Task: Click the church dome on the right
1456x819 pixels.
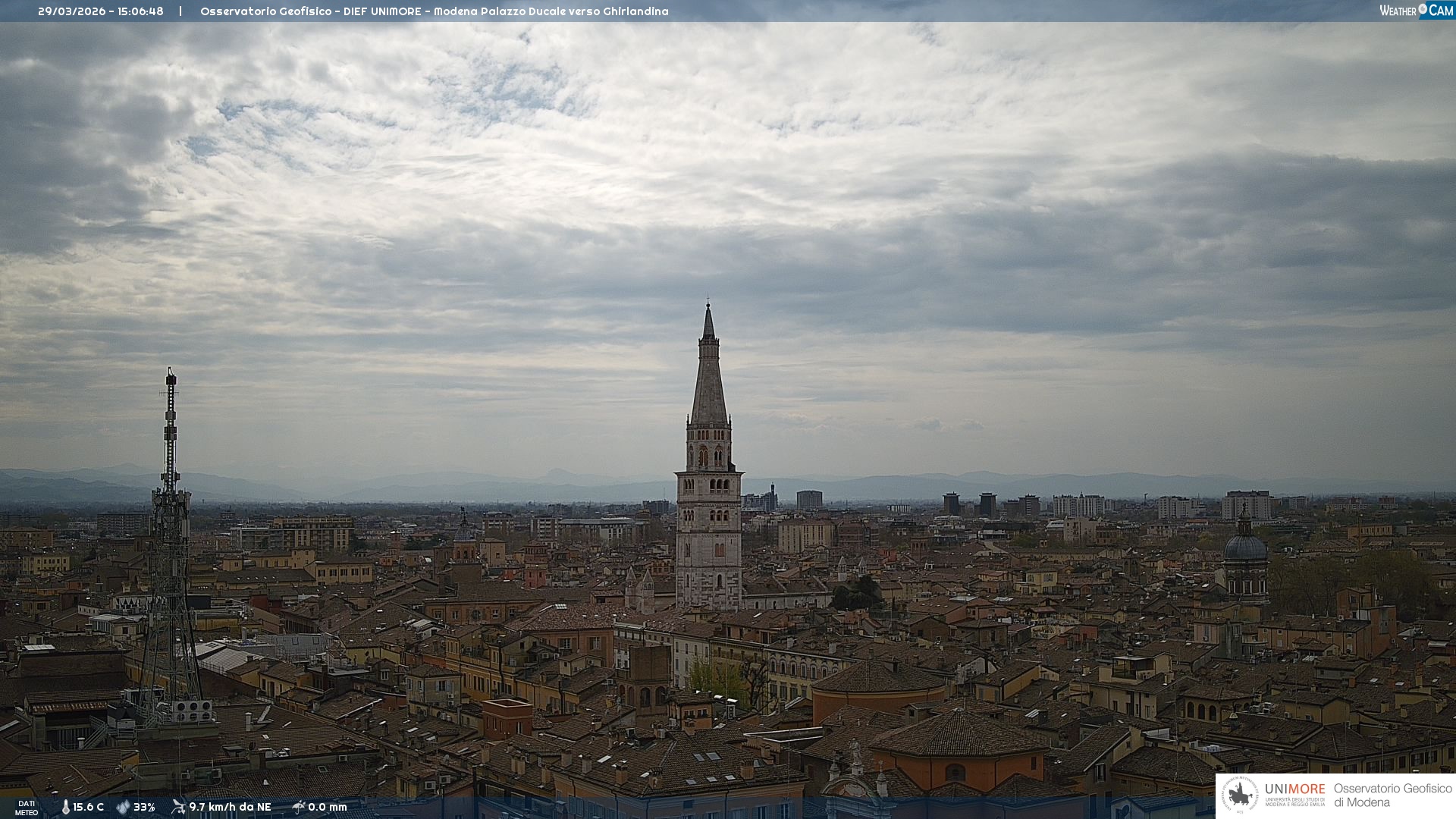Action: (1245, 546)
